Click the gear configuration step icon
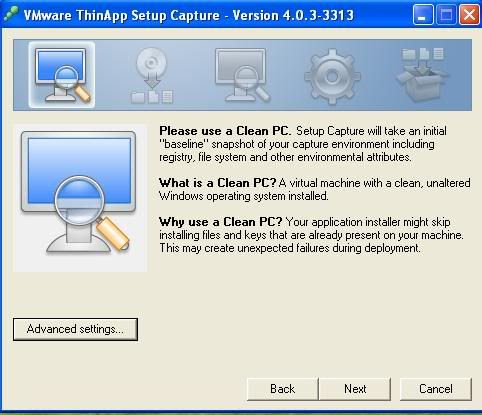Image resolution: width=482 pixels, height=415 pixels. [332, 76]
